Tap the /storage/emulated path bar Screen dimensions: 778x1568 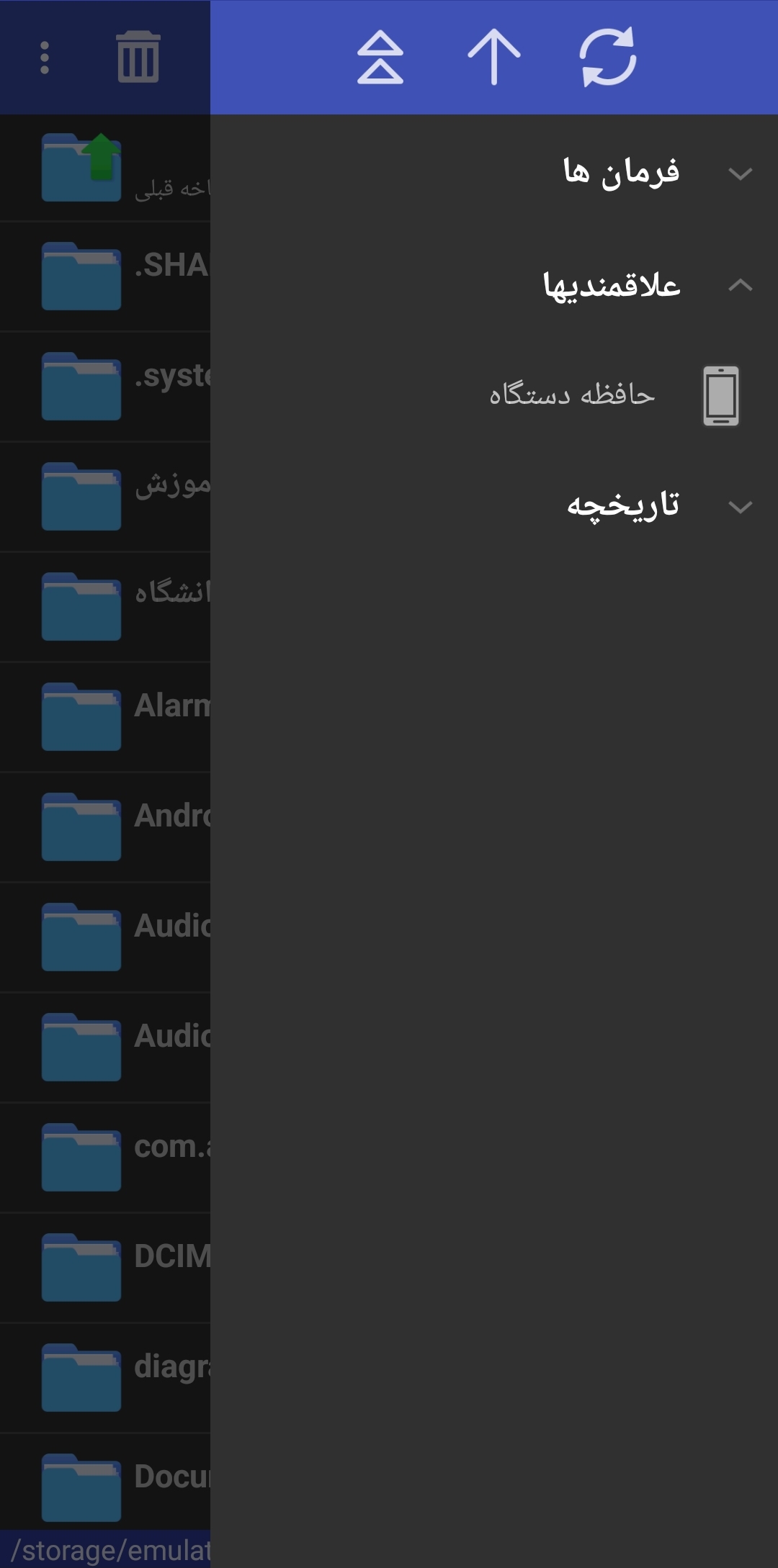(105, 1549)
